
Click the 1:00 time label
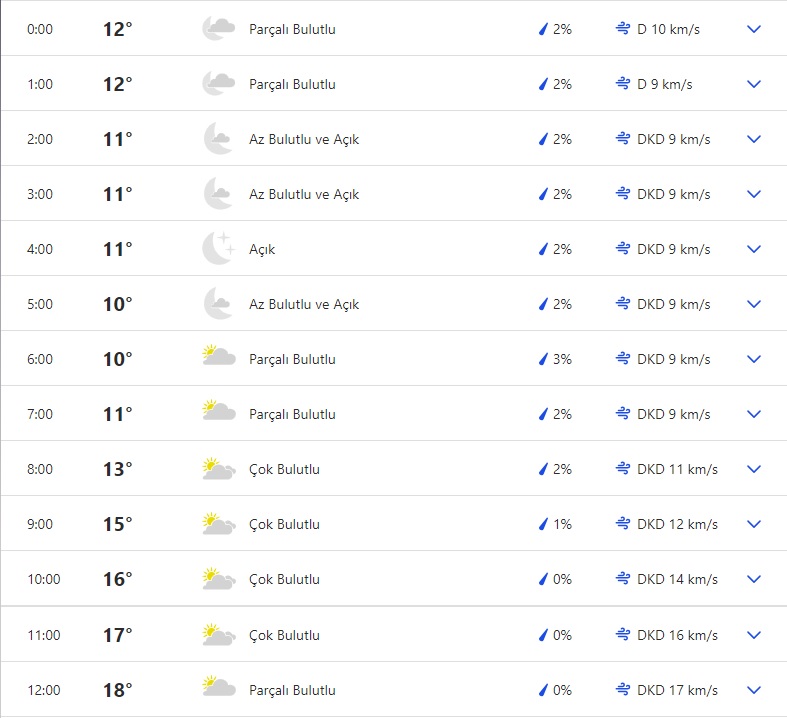pos(40,84)
